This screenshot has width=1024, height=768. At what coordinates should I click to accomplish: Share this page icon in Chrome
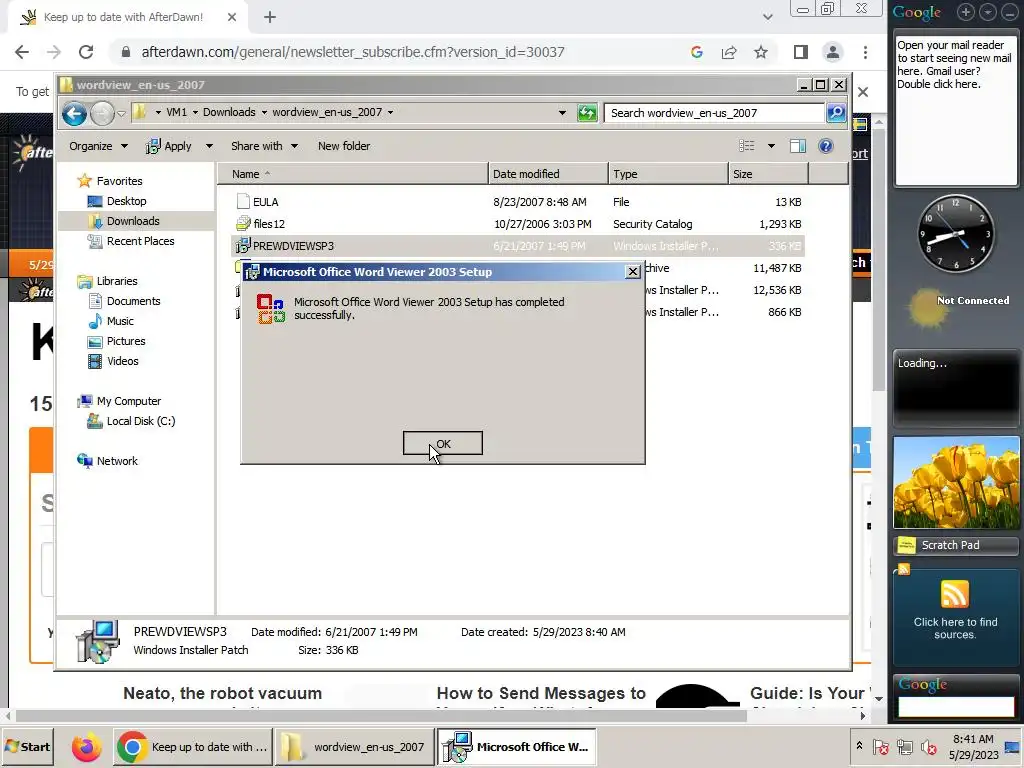coord(729,52)
